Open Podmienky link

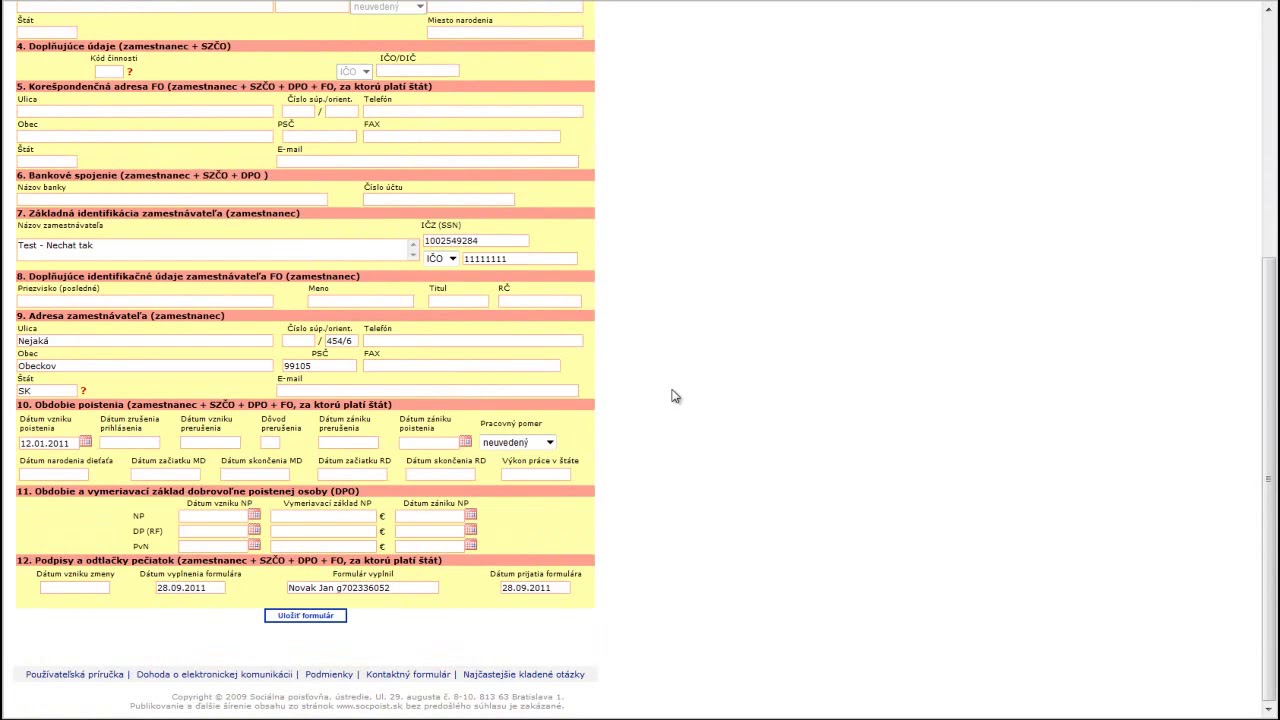point(329,674)
